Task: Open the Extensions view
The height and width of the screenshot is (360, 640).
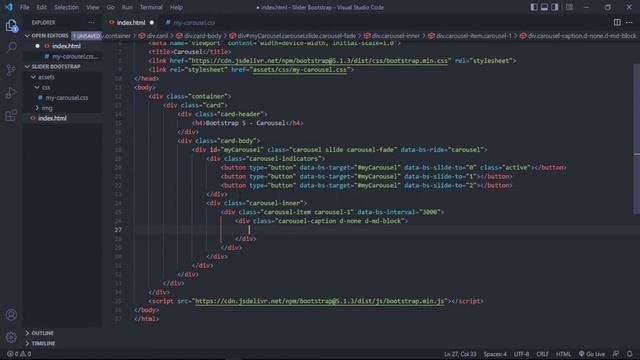Action: [x=11, y=115]
